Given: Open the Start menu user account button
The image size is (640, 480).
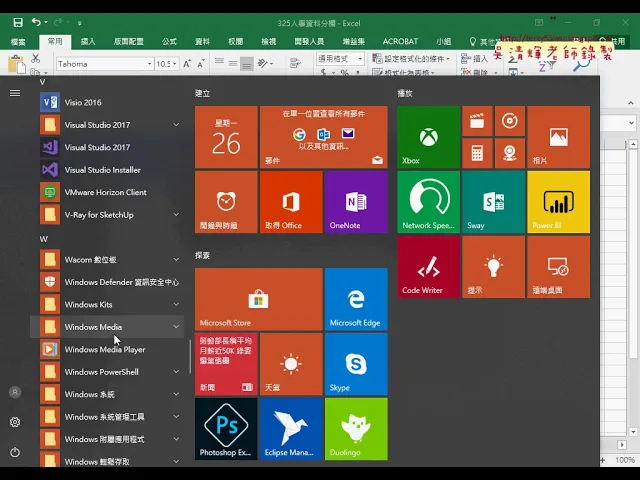Looking at the screenshot, I should click(x=15, y=392).
